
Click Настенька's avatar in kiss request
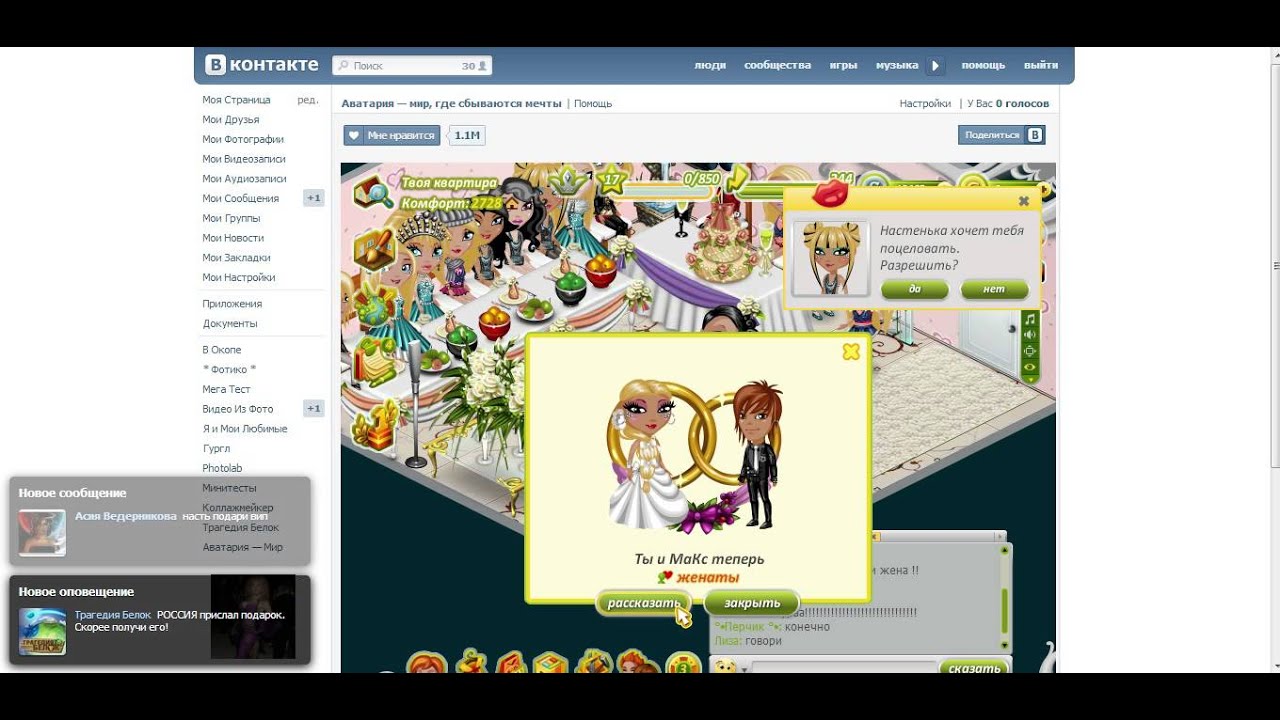(831, 258)
